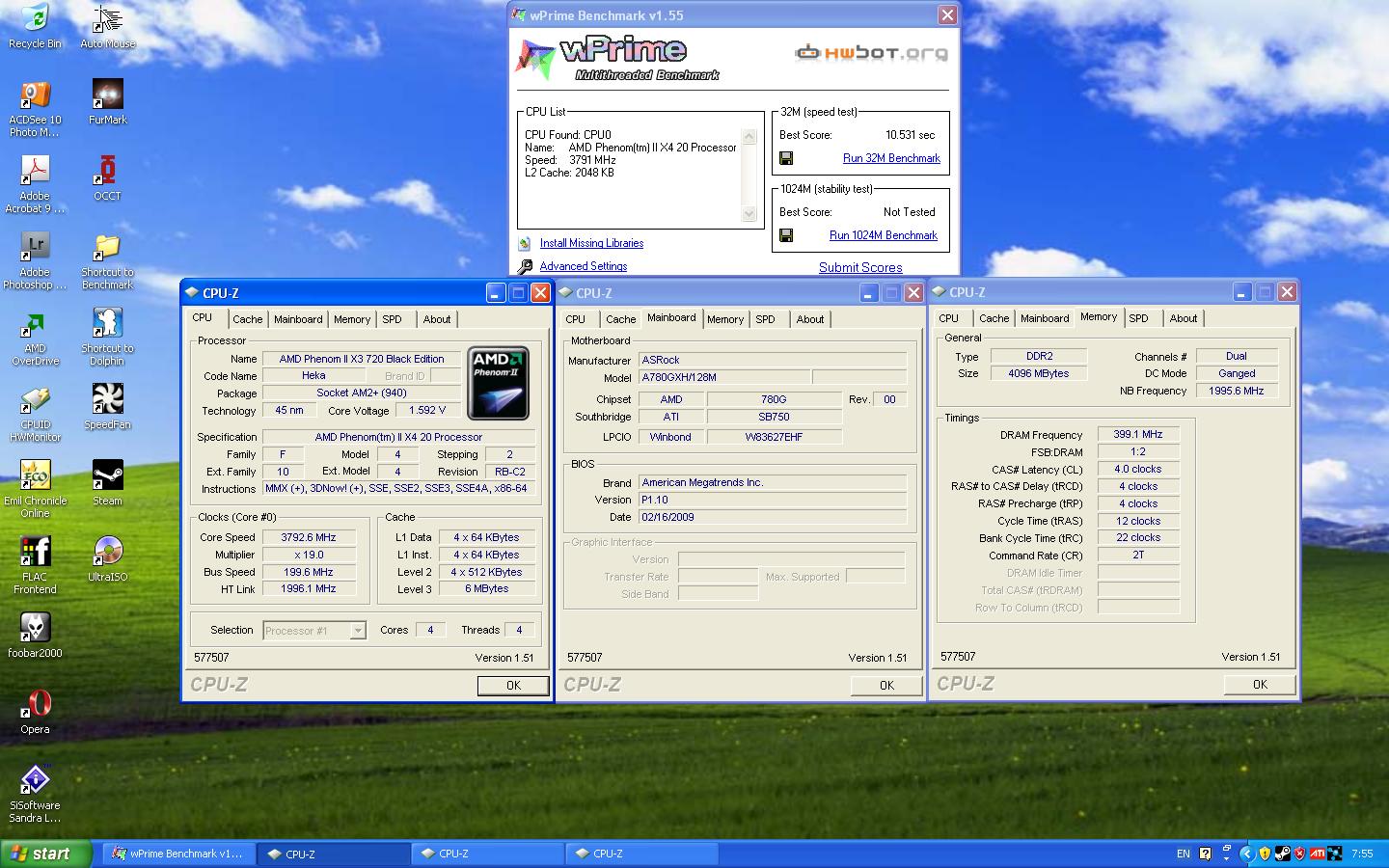Click the save icon beside Run 32M Benchmark
This screenshot has height=868, width=1389.
(x=786, y=158)
